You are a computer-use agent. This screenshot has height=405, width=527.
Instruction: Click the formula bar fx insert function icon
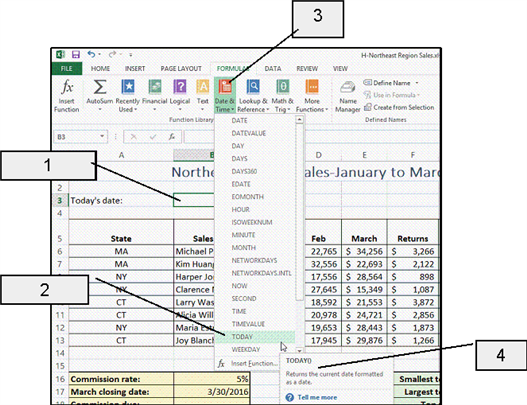(172, 136)
